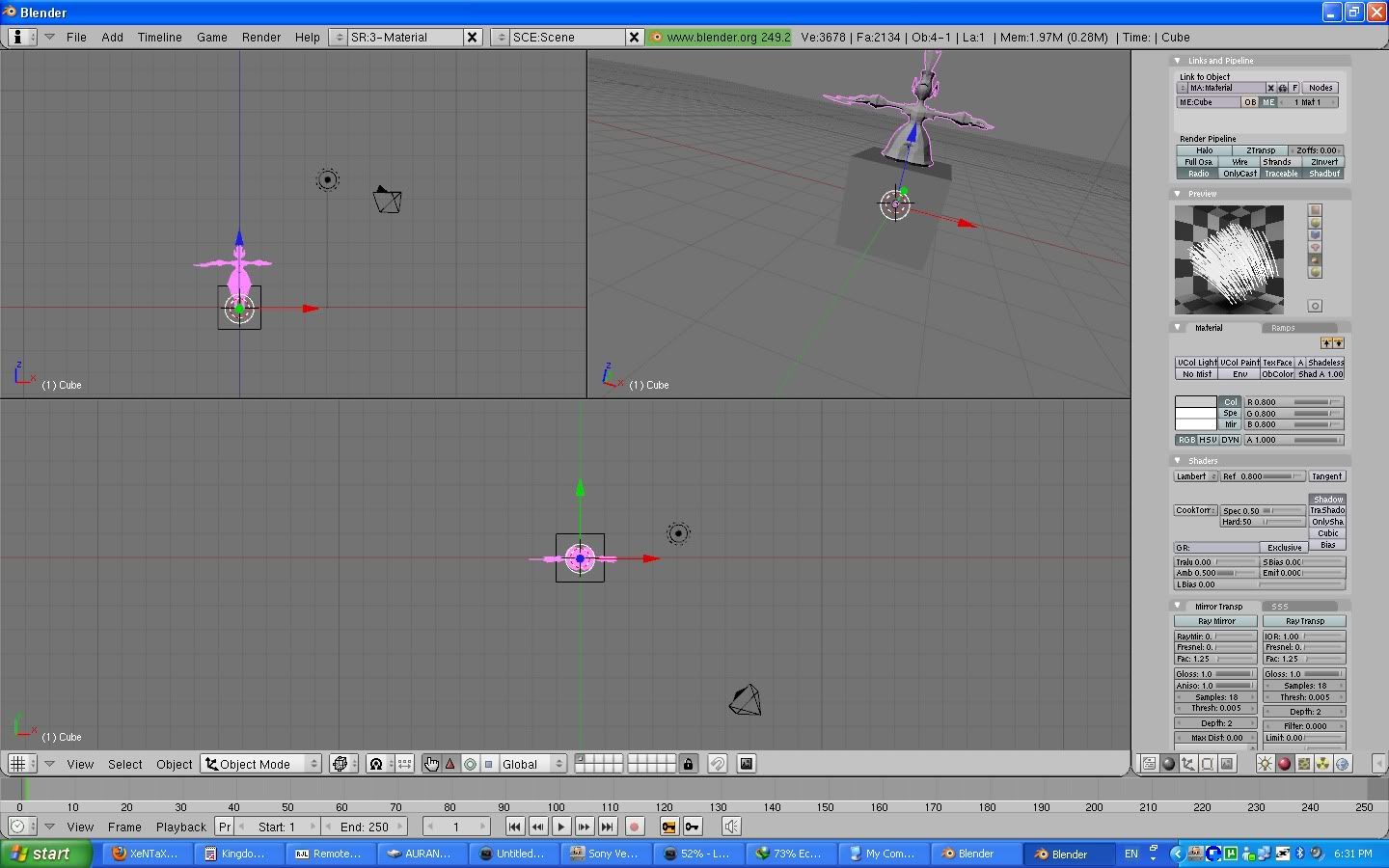This screenshot has width=1389, height=868.
Task: Click the End: 250 frame field
Action: tap(365, 827)
